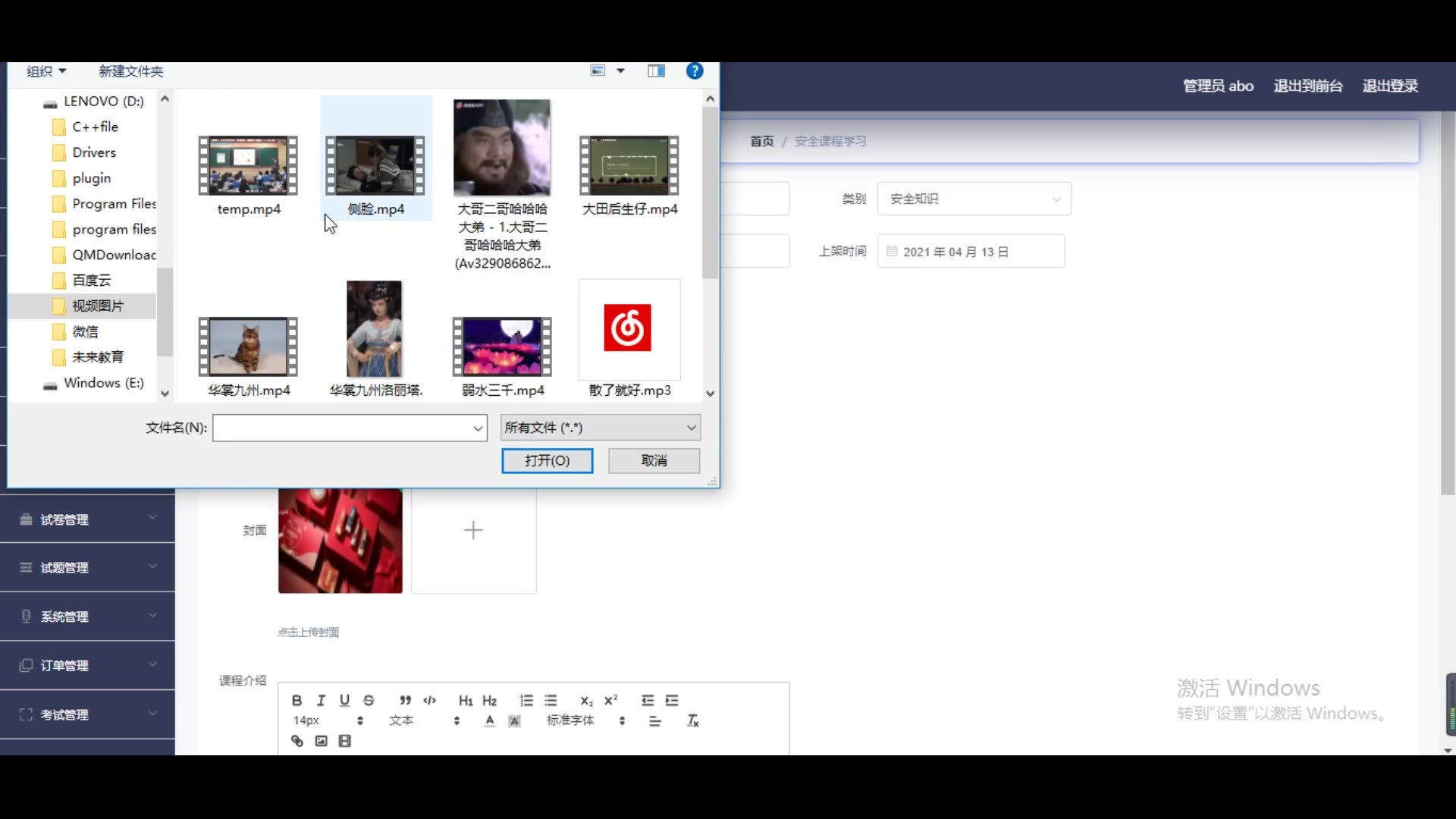Expand view options dropdown arrow

pyautogui.click(x=620, y=71)
